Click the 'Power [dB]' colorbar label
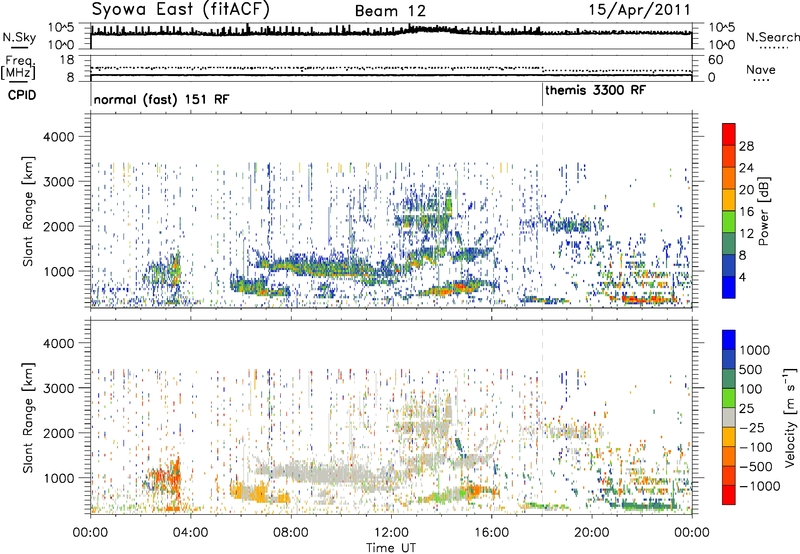The width and height of the screenshot is (800, 554). coord(763,211)
